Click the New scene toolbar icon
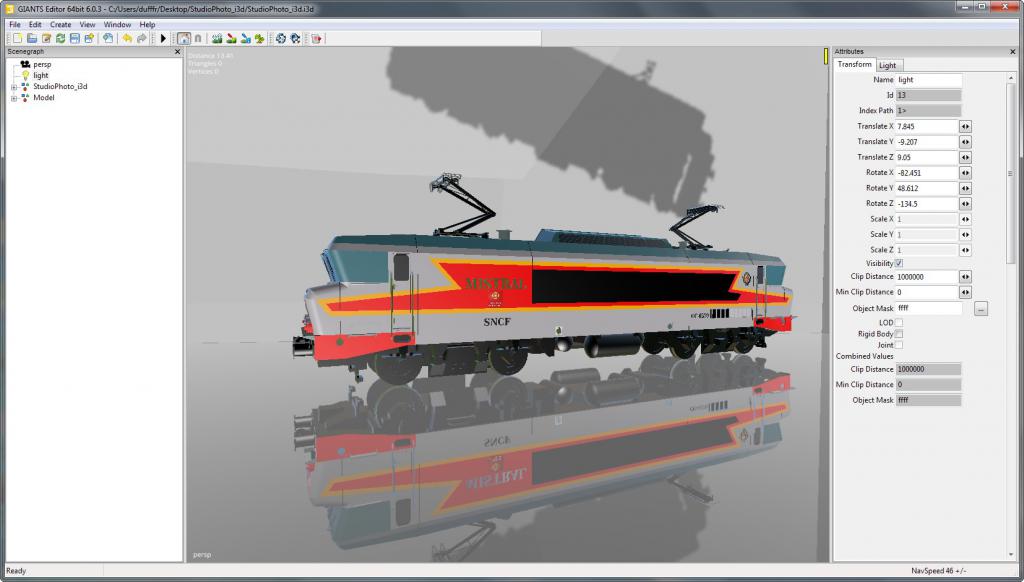The image size is (1024, 582). pos(18,39)
